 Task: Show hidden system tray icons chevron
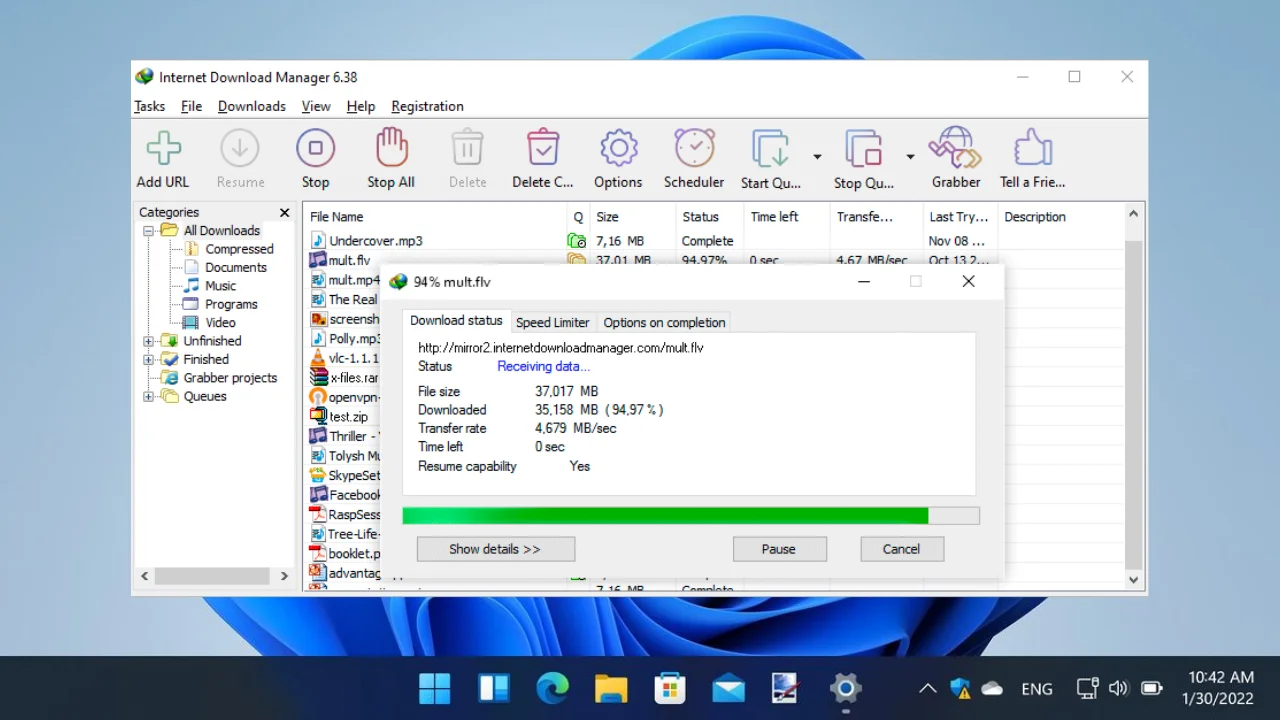(x=928, y=688)
